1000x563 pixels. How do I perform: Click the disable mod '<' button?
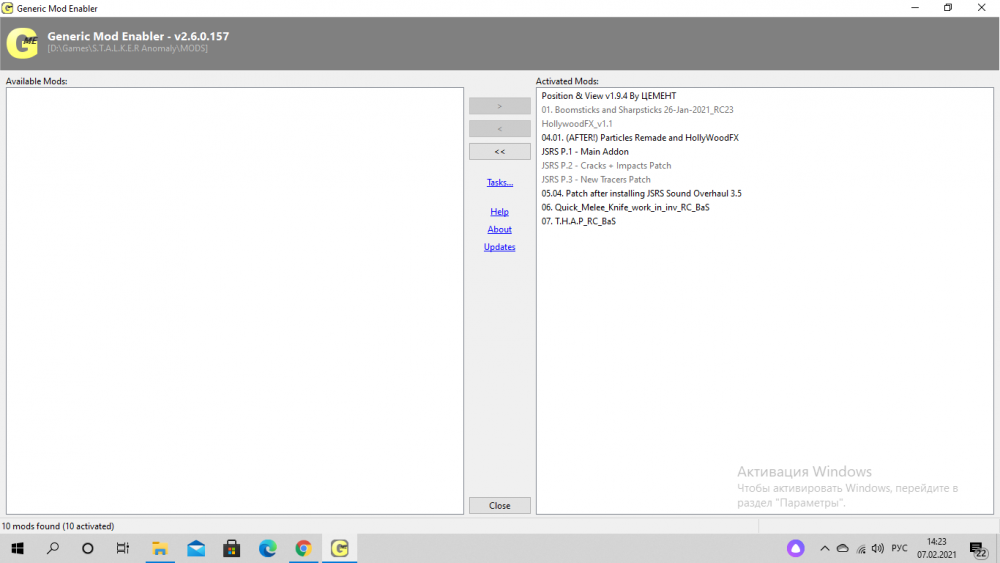499,129
